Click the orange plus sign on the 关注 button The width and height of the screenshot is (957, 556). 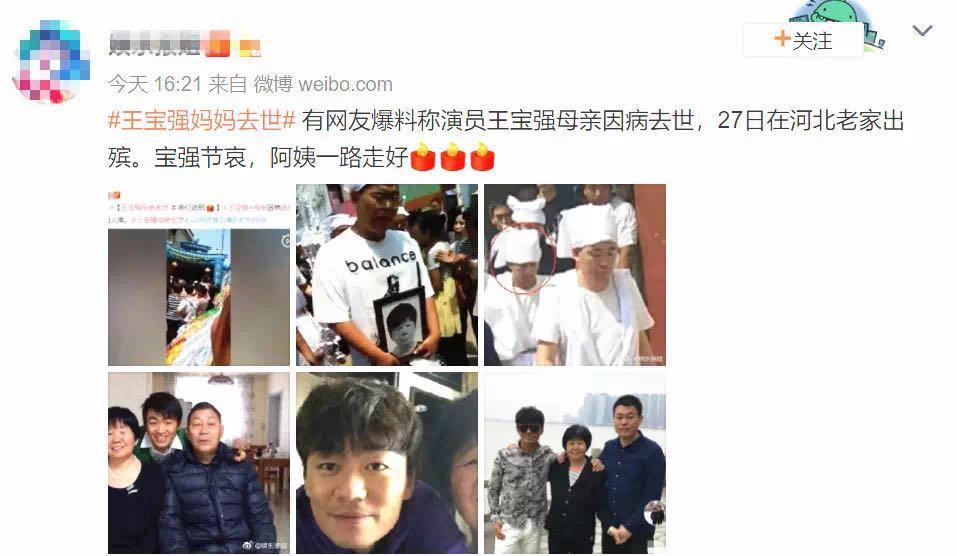[x=782, y=38]
